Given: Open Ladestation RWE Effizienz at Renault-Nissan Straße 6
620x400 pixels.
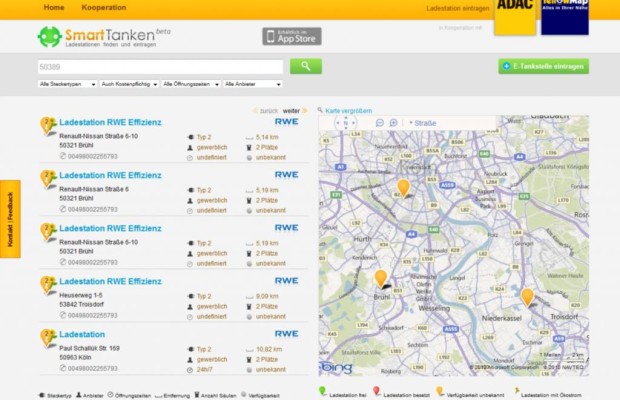Looking at the screenshot, I should click(110, 175).
